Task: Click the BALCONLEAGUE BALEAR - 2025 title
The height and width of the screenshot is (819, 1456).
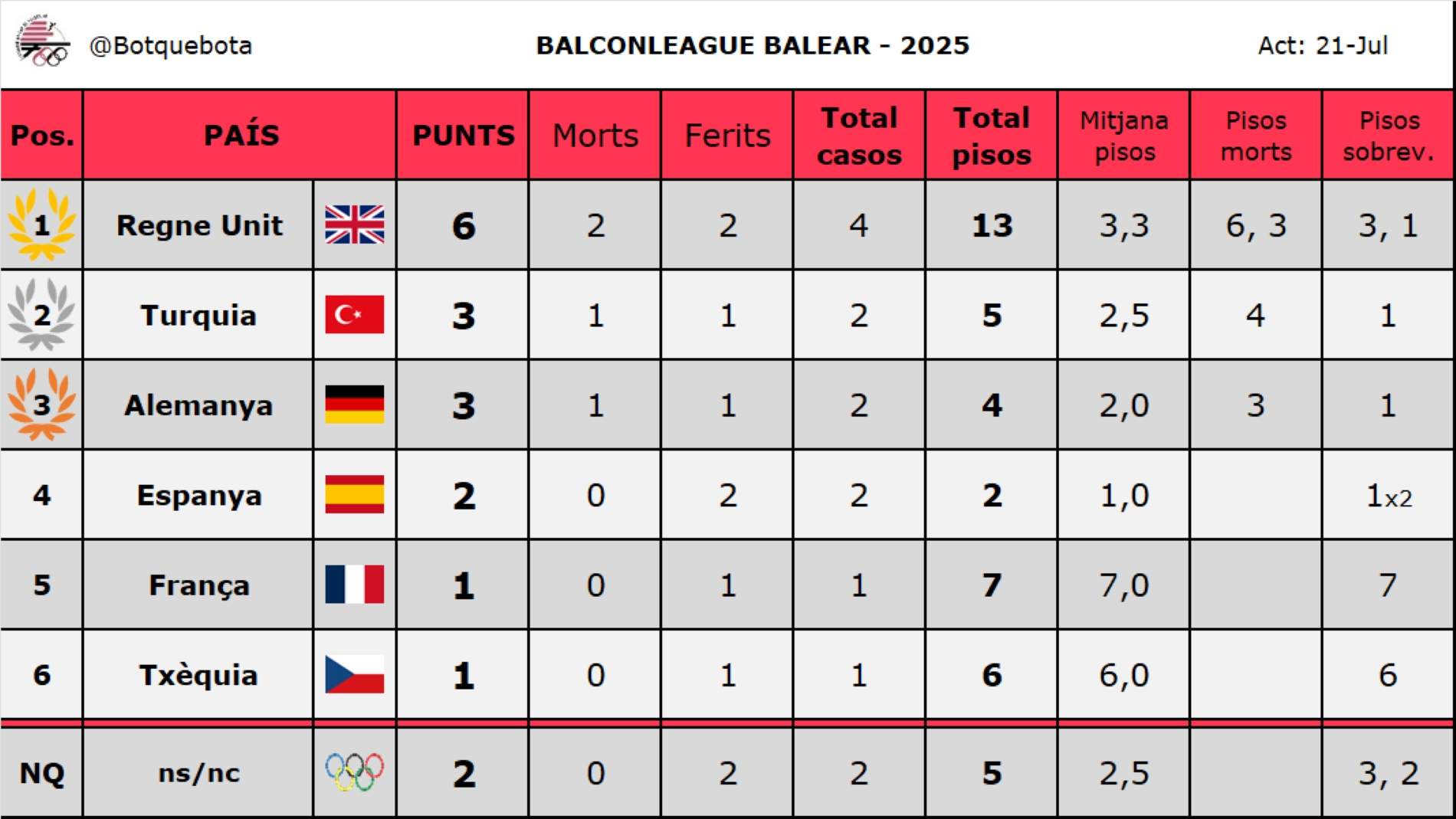Action: click(753, 45)
